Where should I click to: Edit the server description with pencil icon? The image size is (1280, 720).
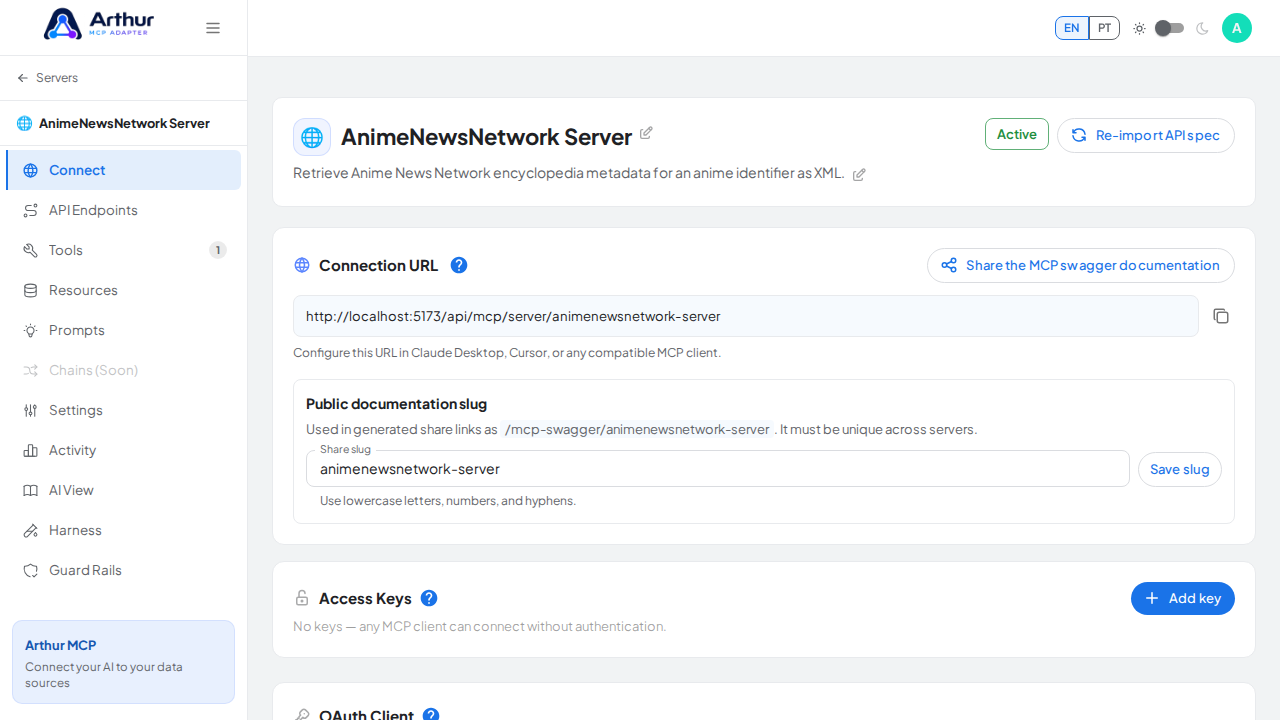859,174
